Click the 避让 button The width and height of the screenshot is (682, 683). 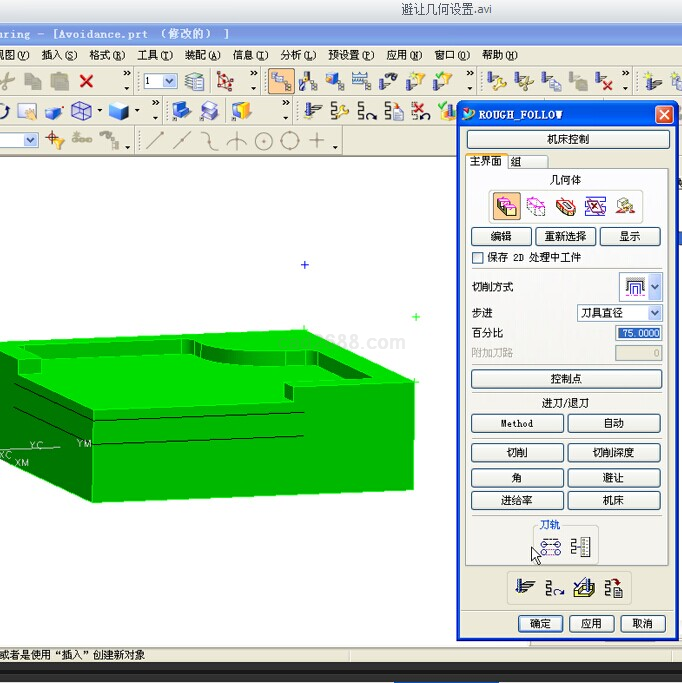click(613, 477)
